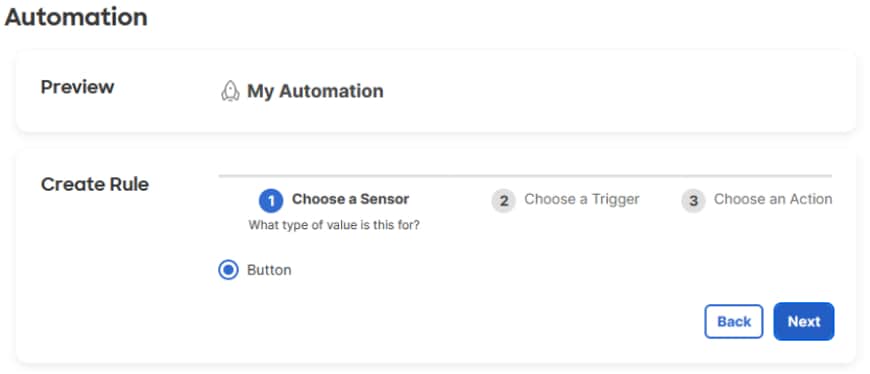Click the 'What type of value' prompt text
This screenshot has height=374, width=870.
(334, 226)
